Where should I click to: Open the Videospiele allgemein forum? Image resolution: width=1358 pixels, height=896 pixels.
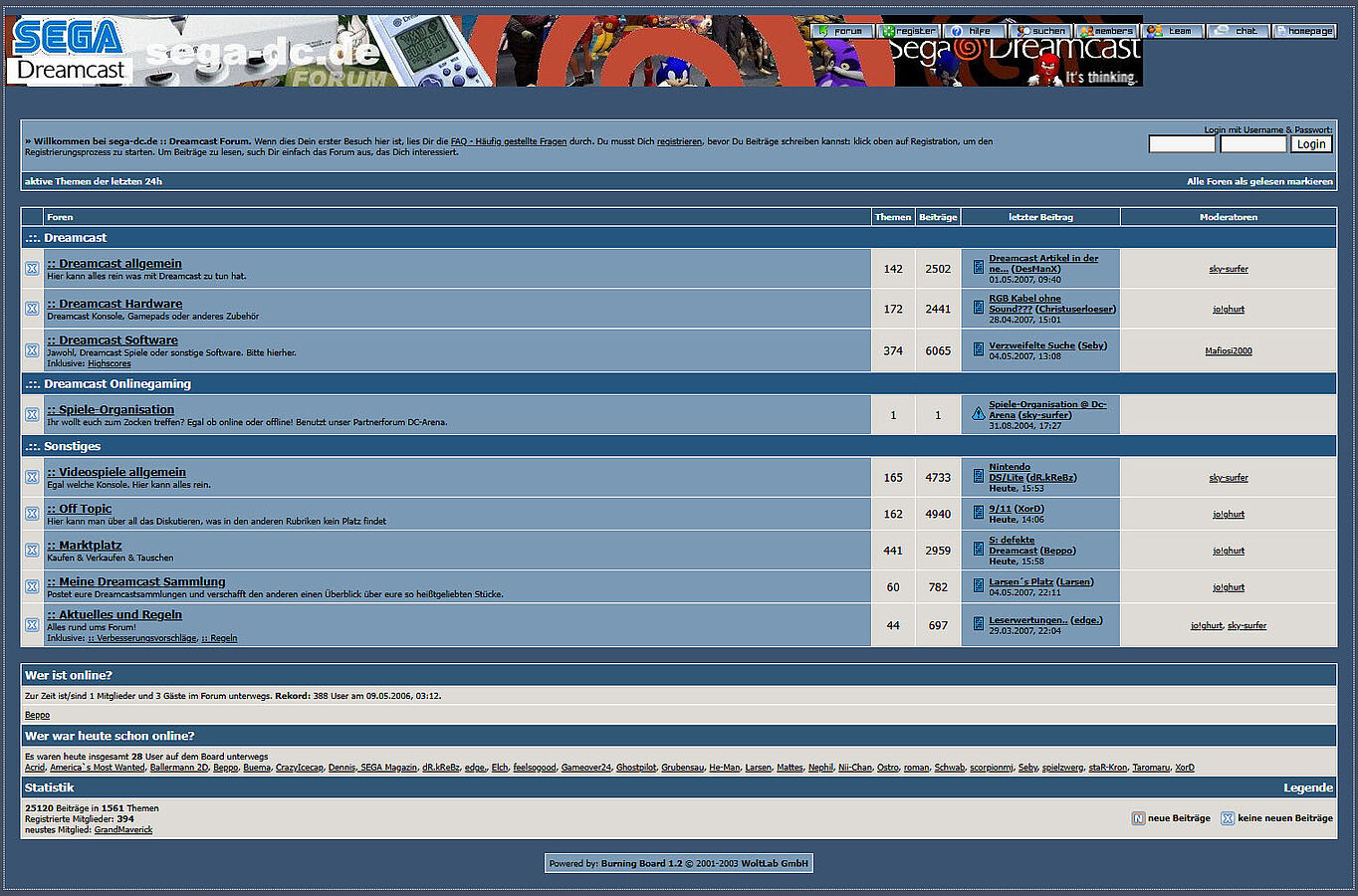click(x=116, y=472)
